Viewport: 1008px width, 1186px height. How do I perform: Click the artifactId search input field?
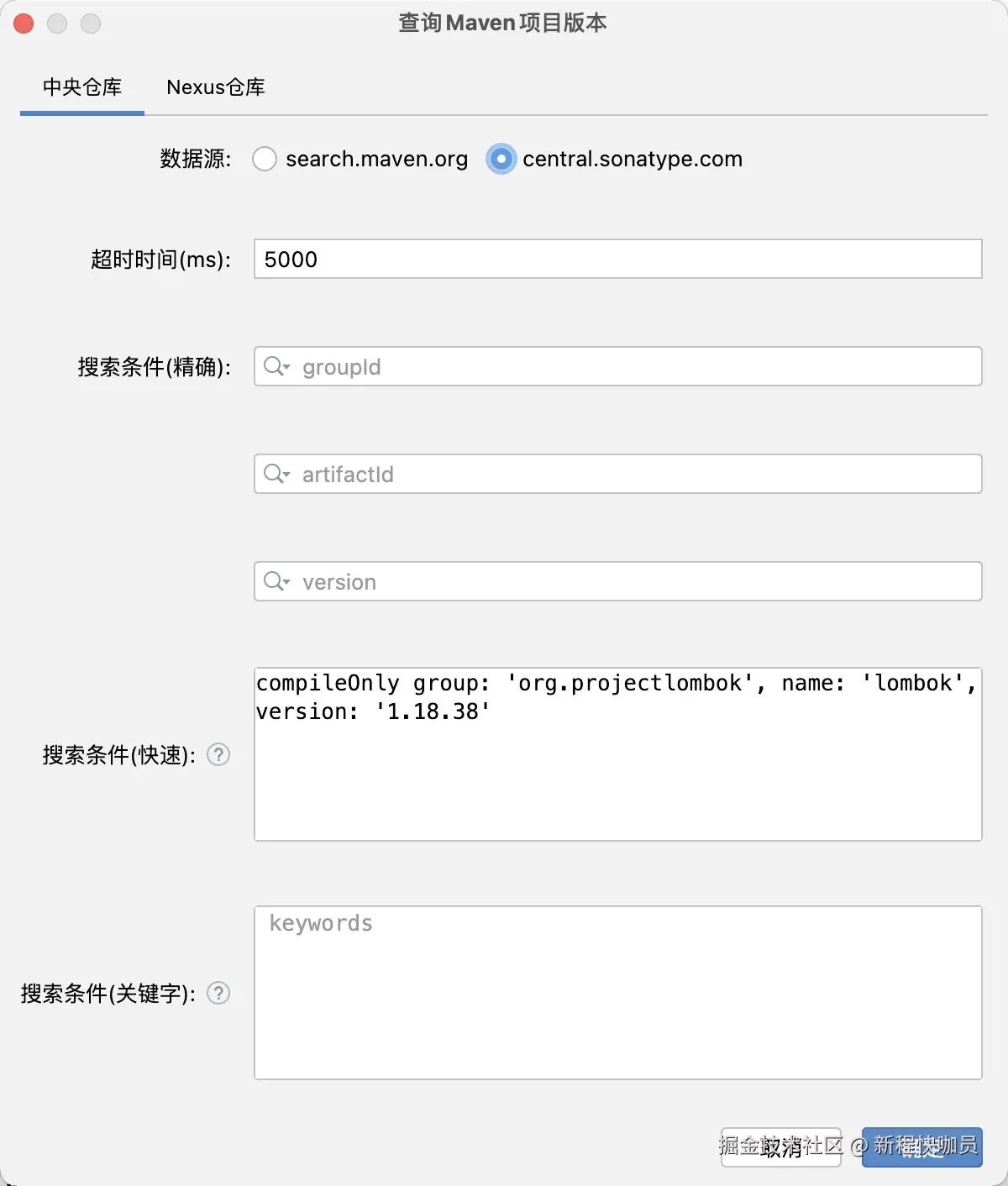588,474
